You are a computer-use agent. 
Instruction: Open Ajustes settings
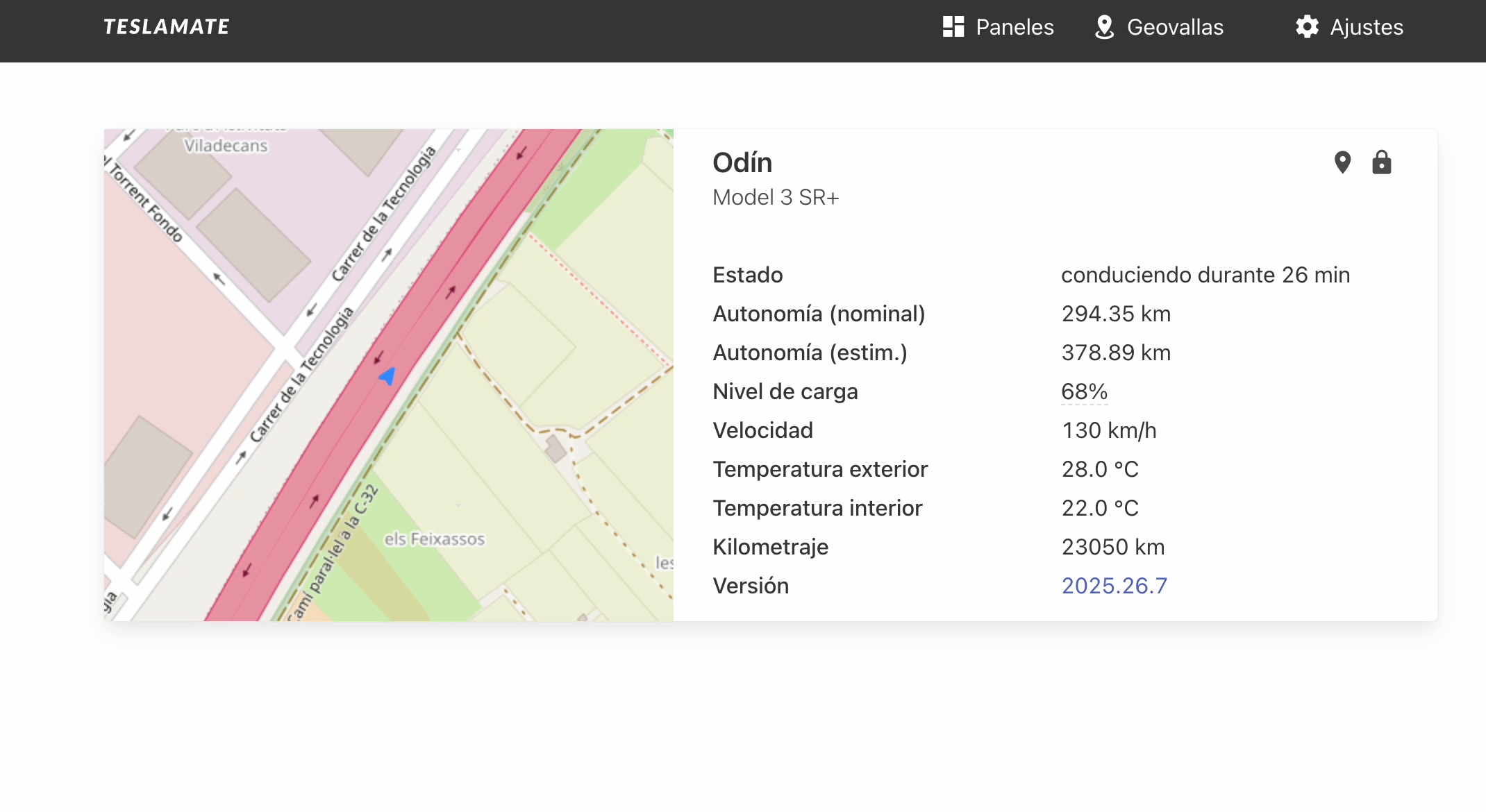click(x=1349, y=27)
